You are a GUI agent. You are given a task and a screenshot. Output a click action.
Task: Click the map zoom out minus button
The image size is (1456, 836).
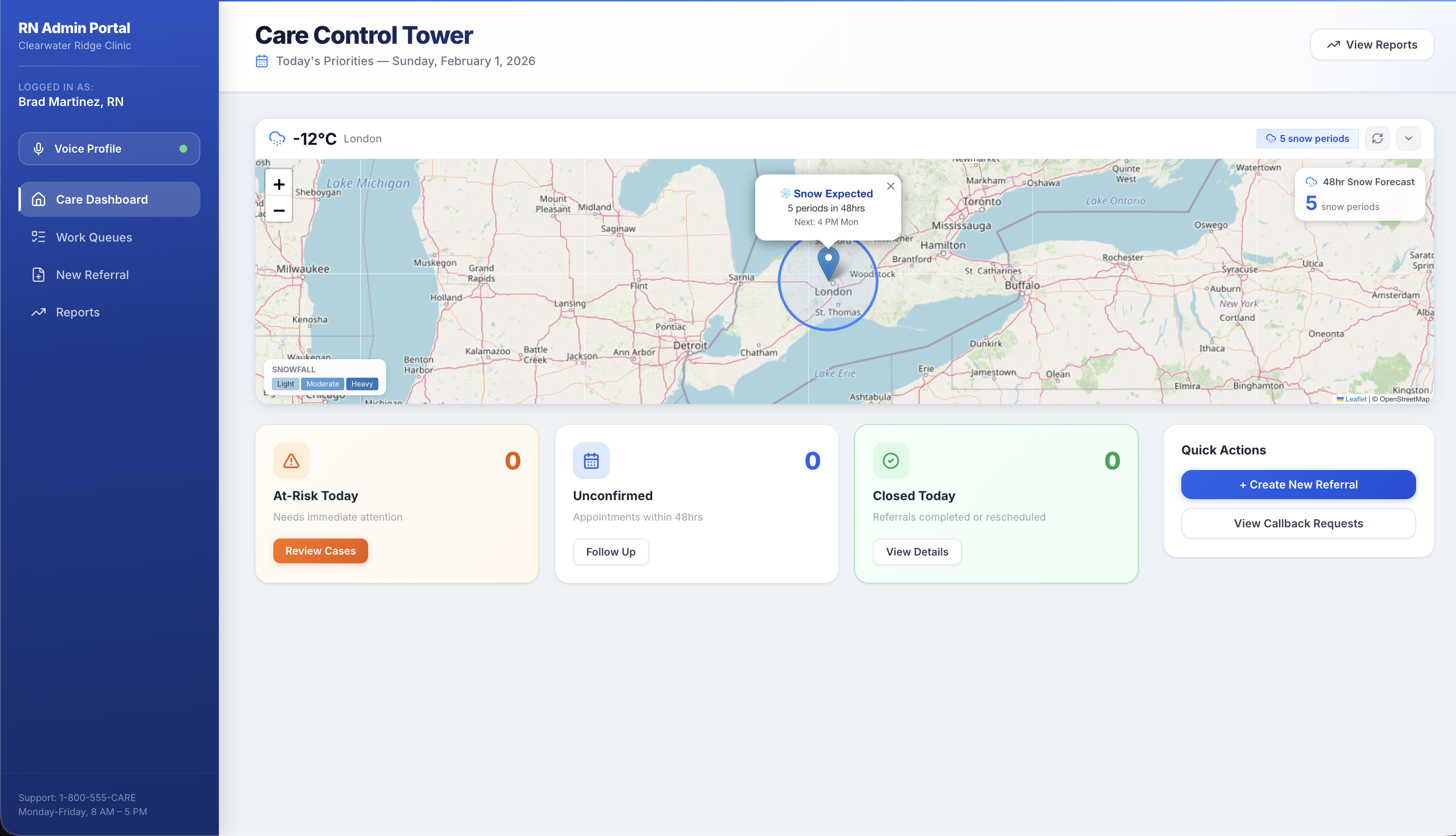point(279,210)
